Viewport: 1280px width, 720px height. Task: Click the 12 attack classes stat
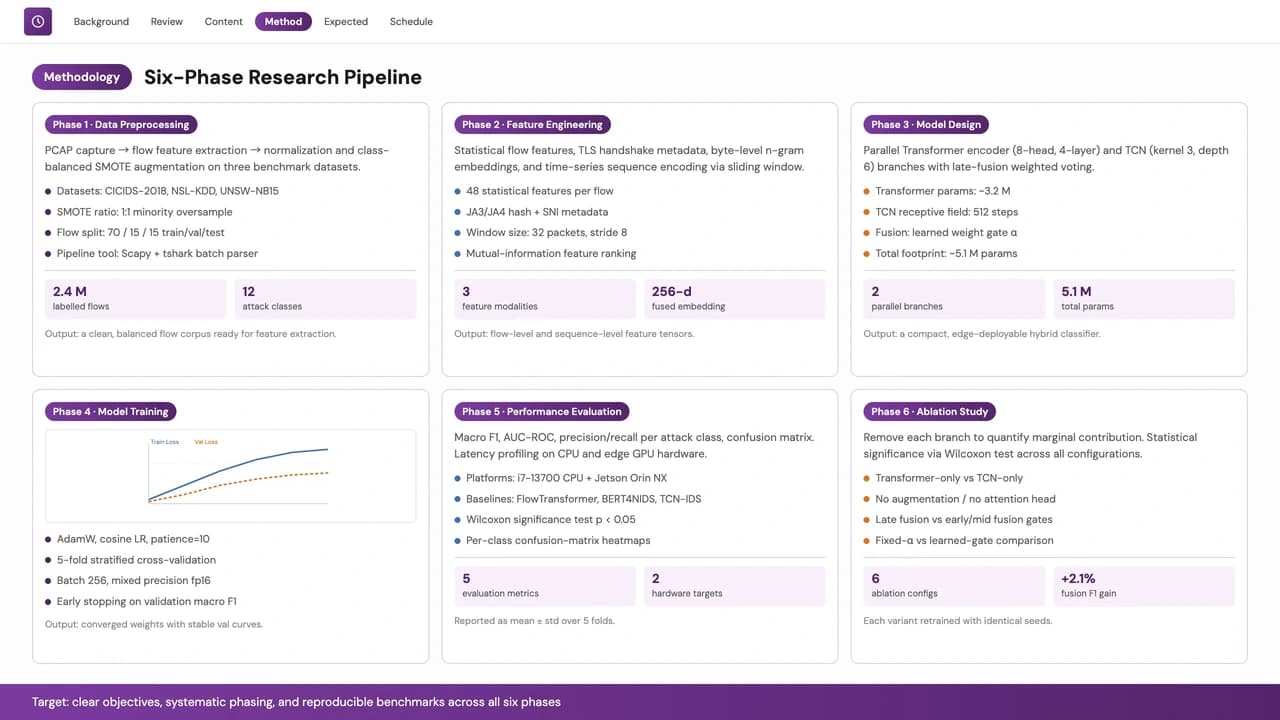point(325,298)
